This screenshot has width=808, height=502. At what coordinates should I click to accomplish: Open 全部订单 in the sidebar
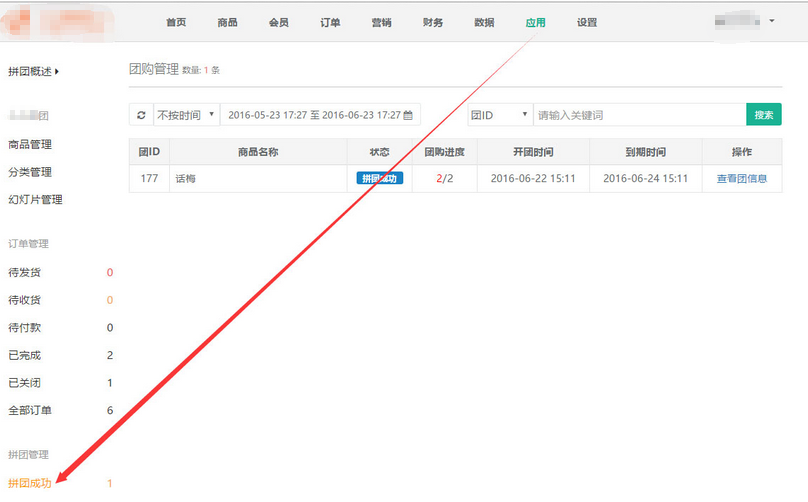30,410
